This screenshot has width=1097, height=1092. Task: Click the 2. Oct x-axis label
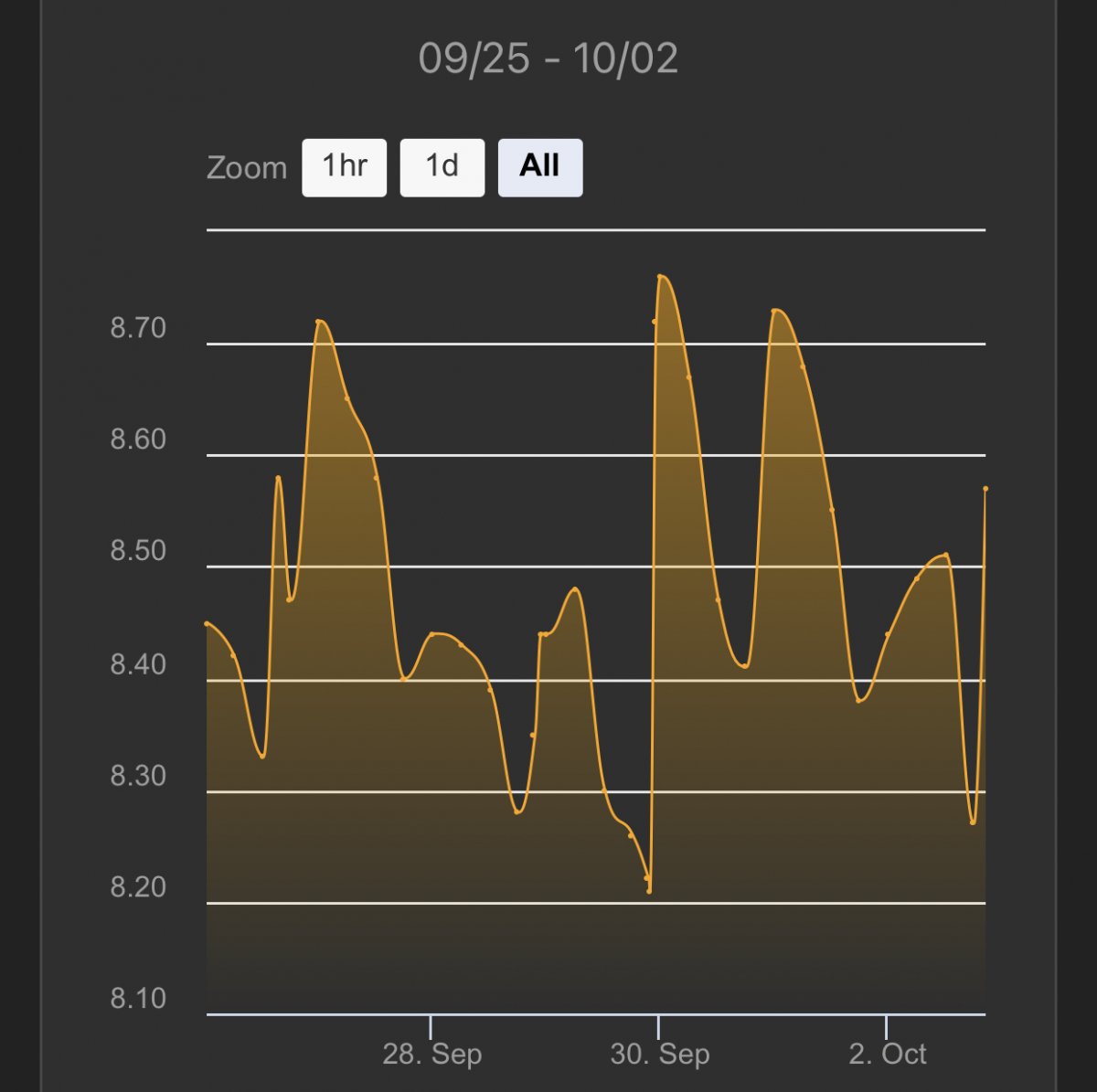887,1055
